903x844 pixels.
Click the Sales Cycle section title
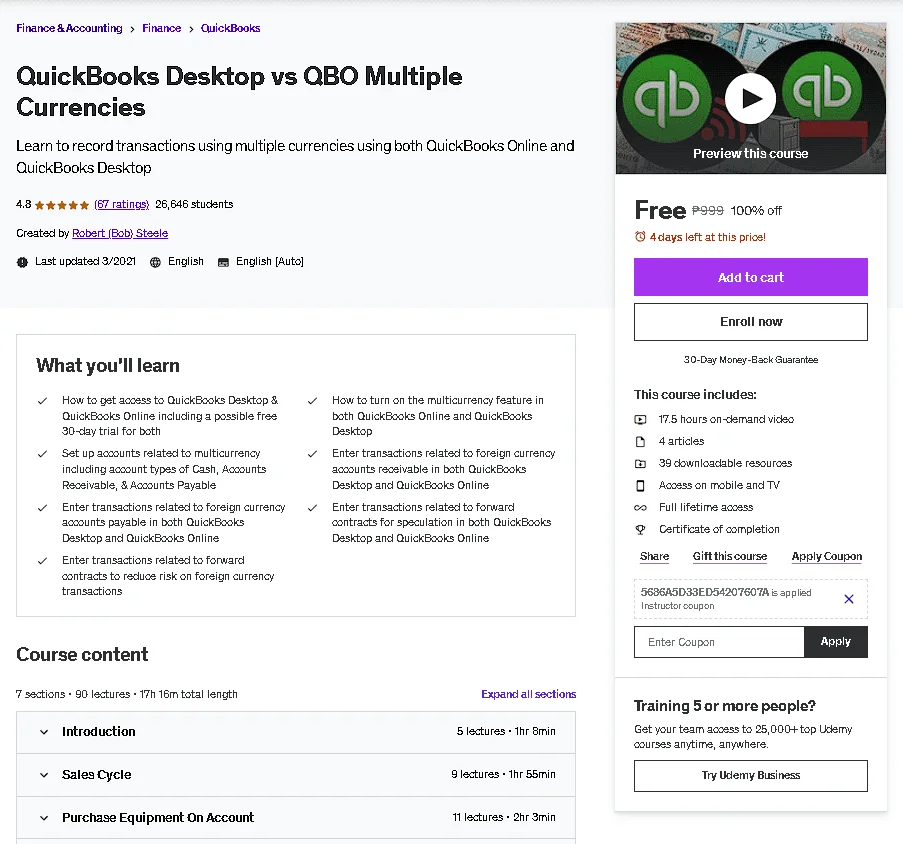96,775
